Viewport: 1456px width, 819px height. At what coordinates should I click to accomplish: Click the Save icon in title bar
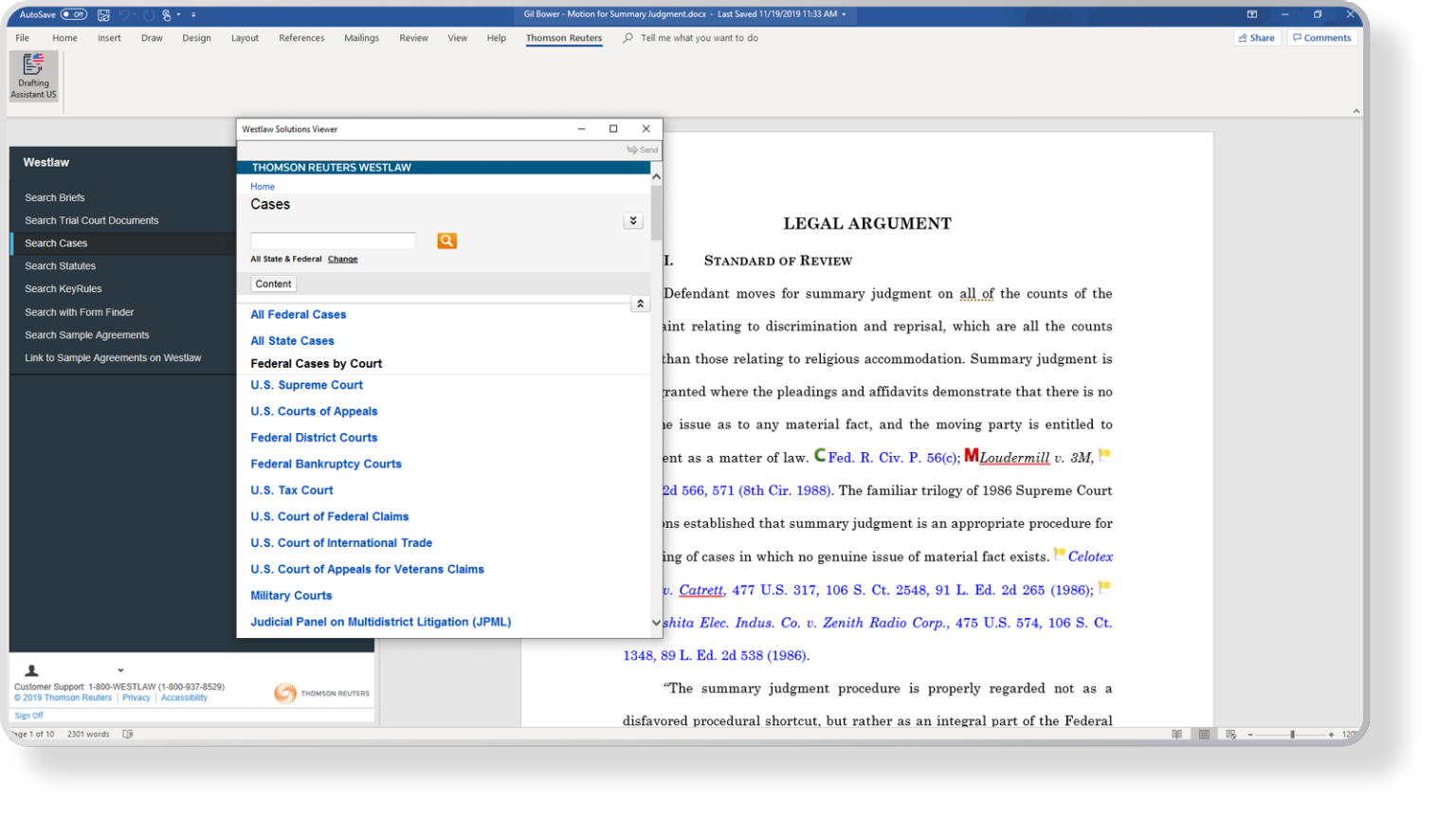pyautogui.click(x=103, y=15)
